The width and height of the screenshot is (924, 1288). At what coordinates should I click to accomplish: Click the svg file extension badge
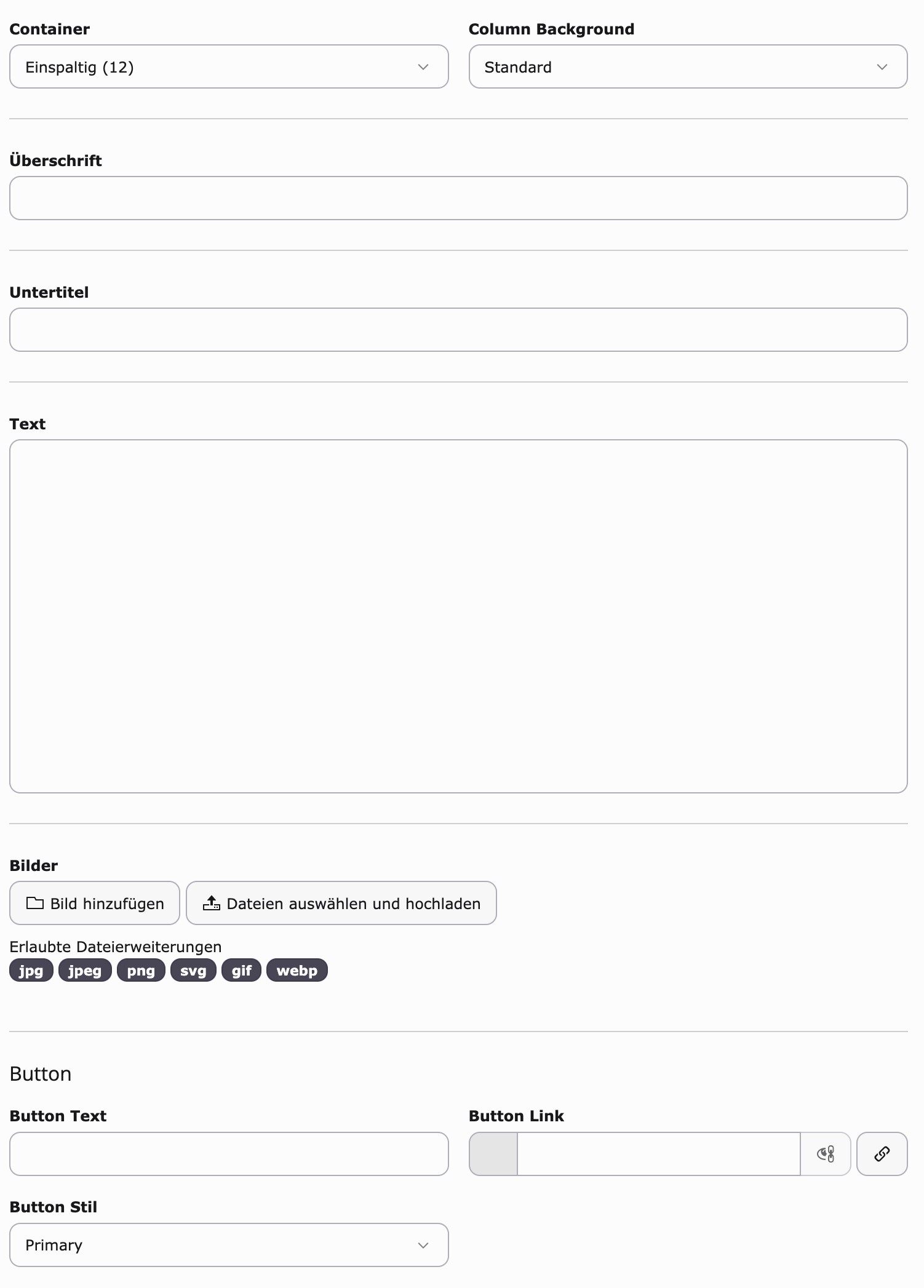point(193,971)
